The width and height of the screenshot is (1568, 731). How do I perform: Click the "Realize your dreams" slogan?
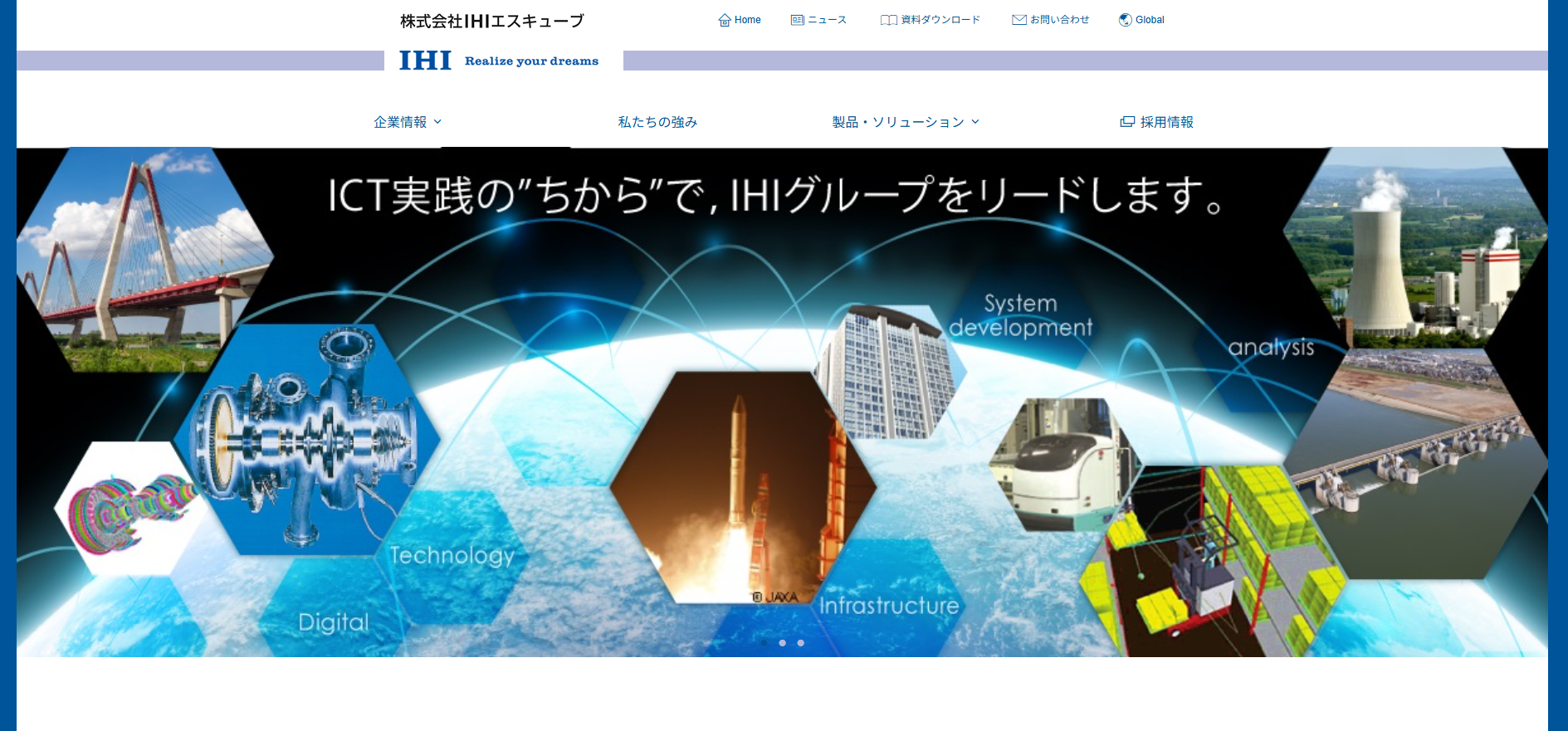[531, 61]
